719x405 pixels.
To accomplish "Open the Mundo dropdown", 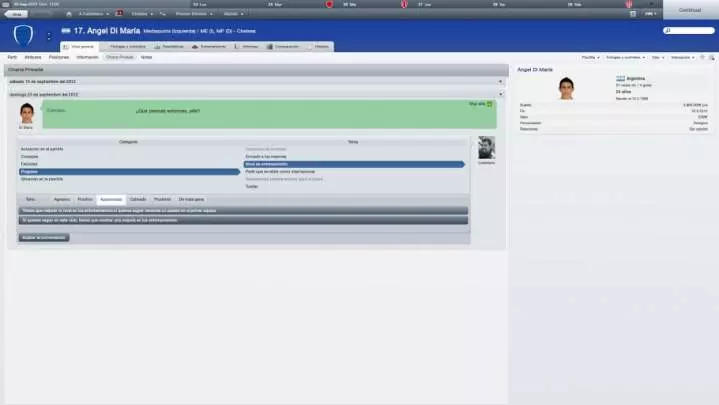I will [233, 14].
